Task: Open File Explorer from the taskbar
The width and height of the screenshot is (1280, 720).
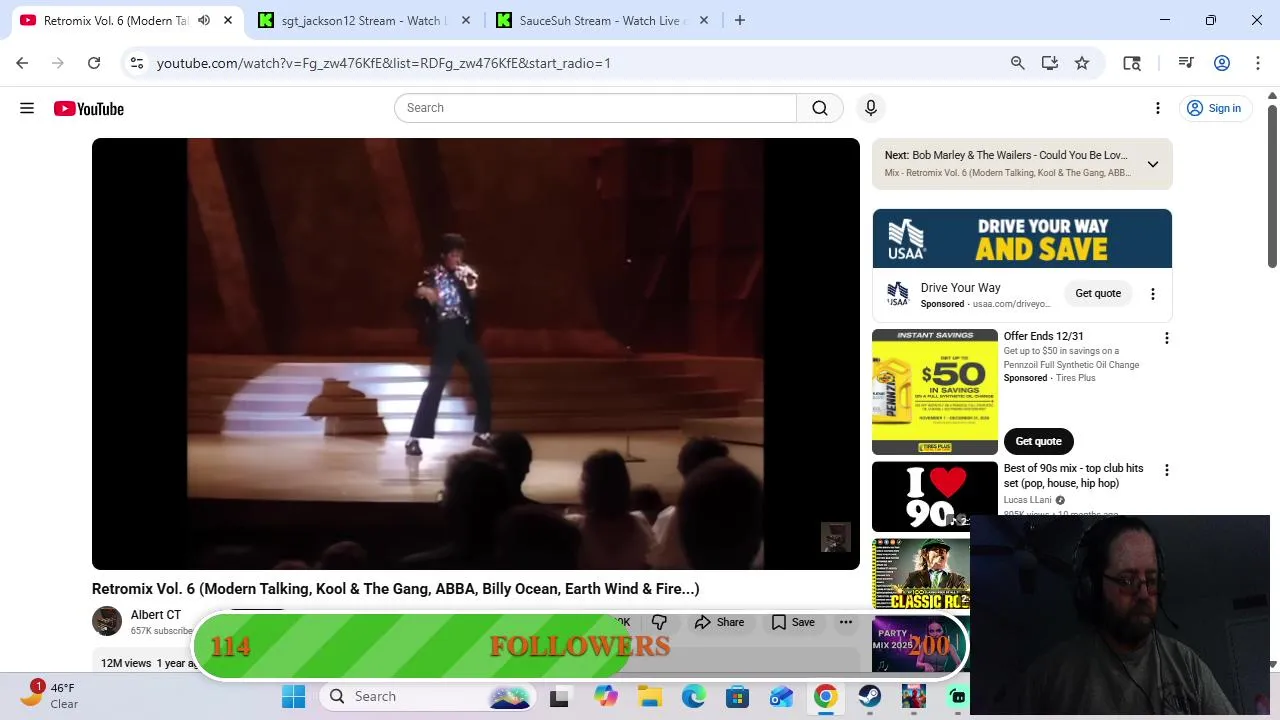Action: 650,696
